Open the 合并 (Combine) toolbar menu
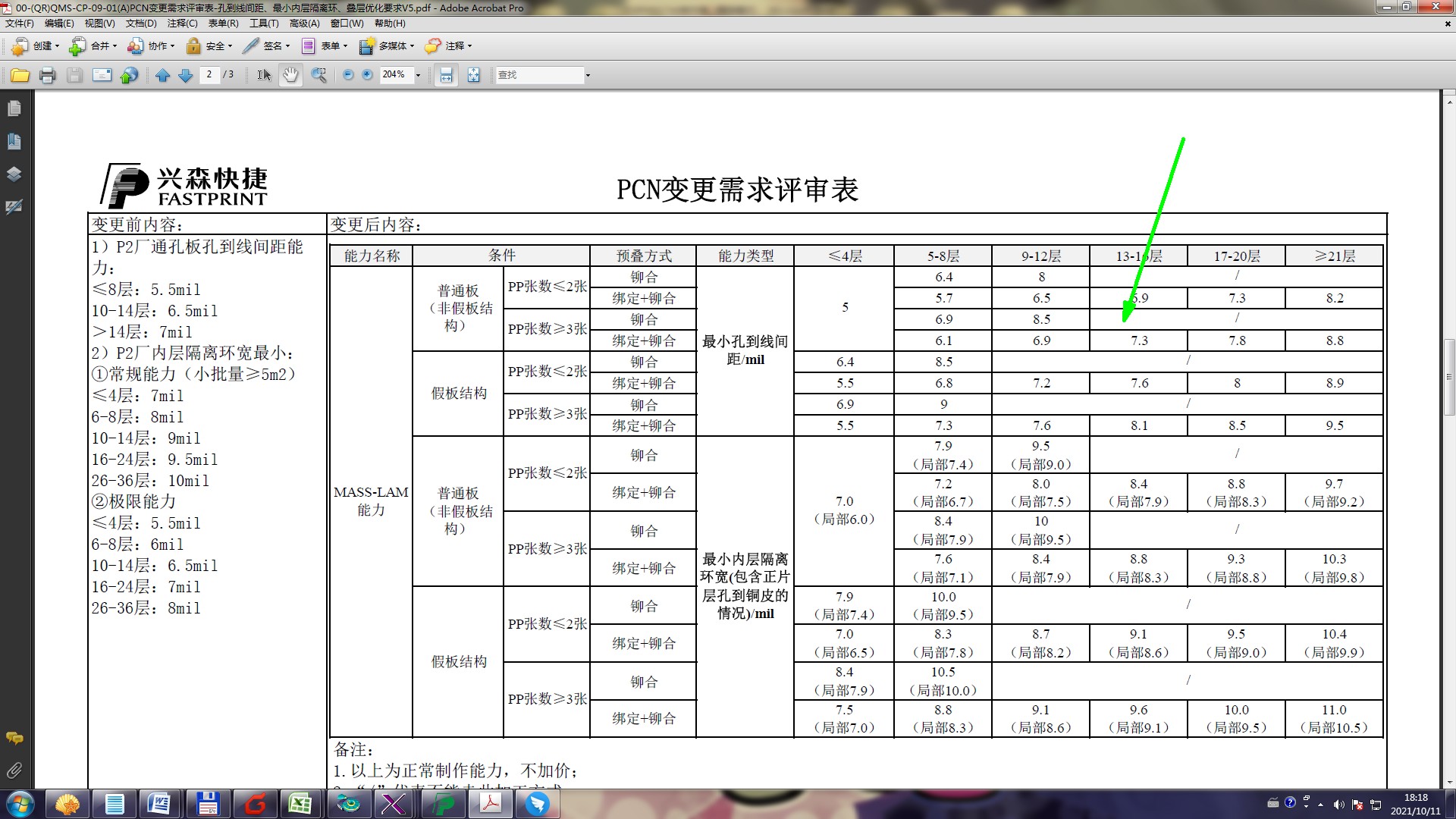Screen dimensions: 1456x819 (93, 46)
